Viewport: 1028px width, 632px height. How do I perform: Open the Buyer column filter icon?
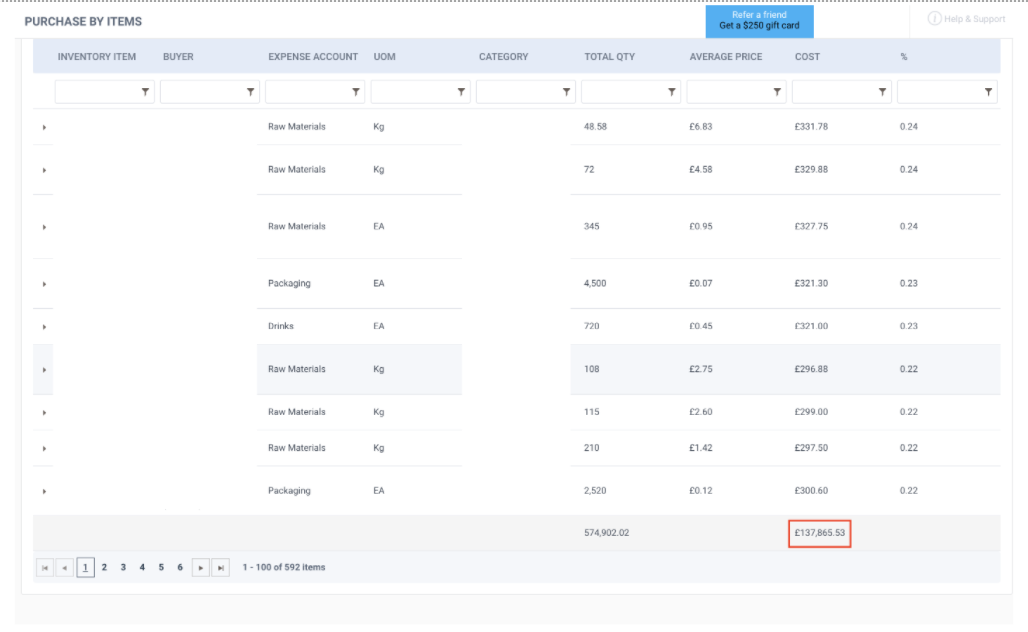click(x=250, y=92)
